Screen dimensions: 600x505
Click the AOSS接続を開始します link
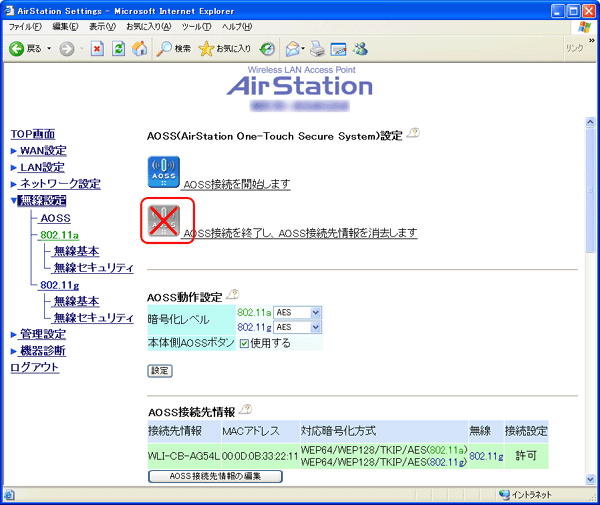(236, 184)
